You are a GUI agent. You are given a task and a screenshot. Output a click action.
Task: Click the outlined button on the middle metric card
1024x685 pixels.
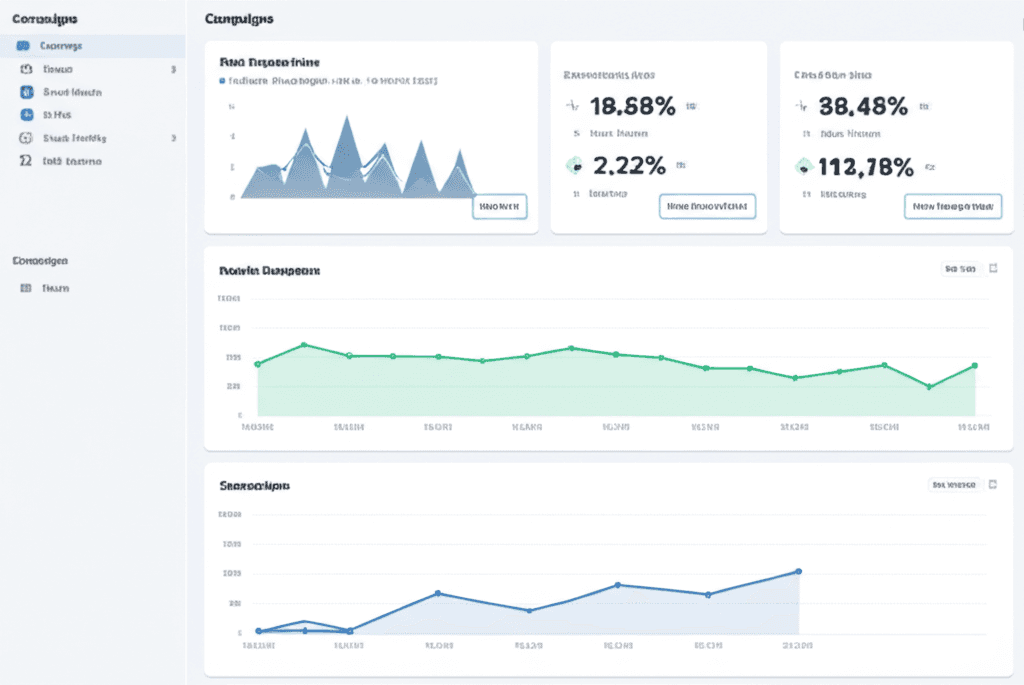(x=707, y=206)
